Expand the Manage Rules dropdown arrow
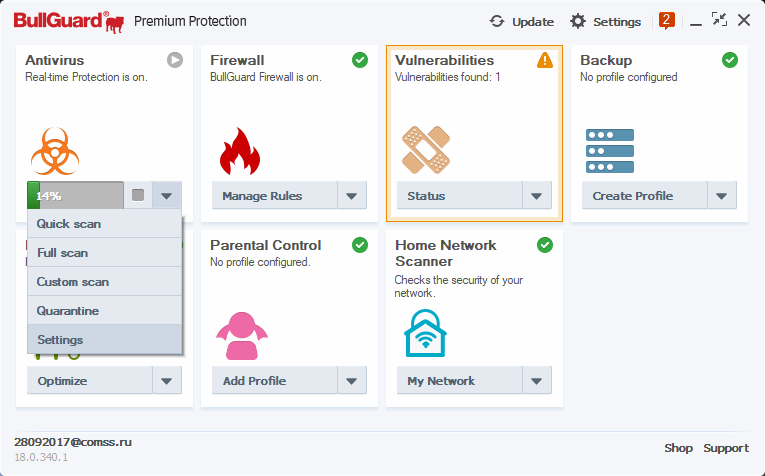 [x=351, y=196]
